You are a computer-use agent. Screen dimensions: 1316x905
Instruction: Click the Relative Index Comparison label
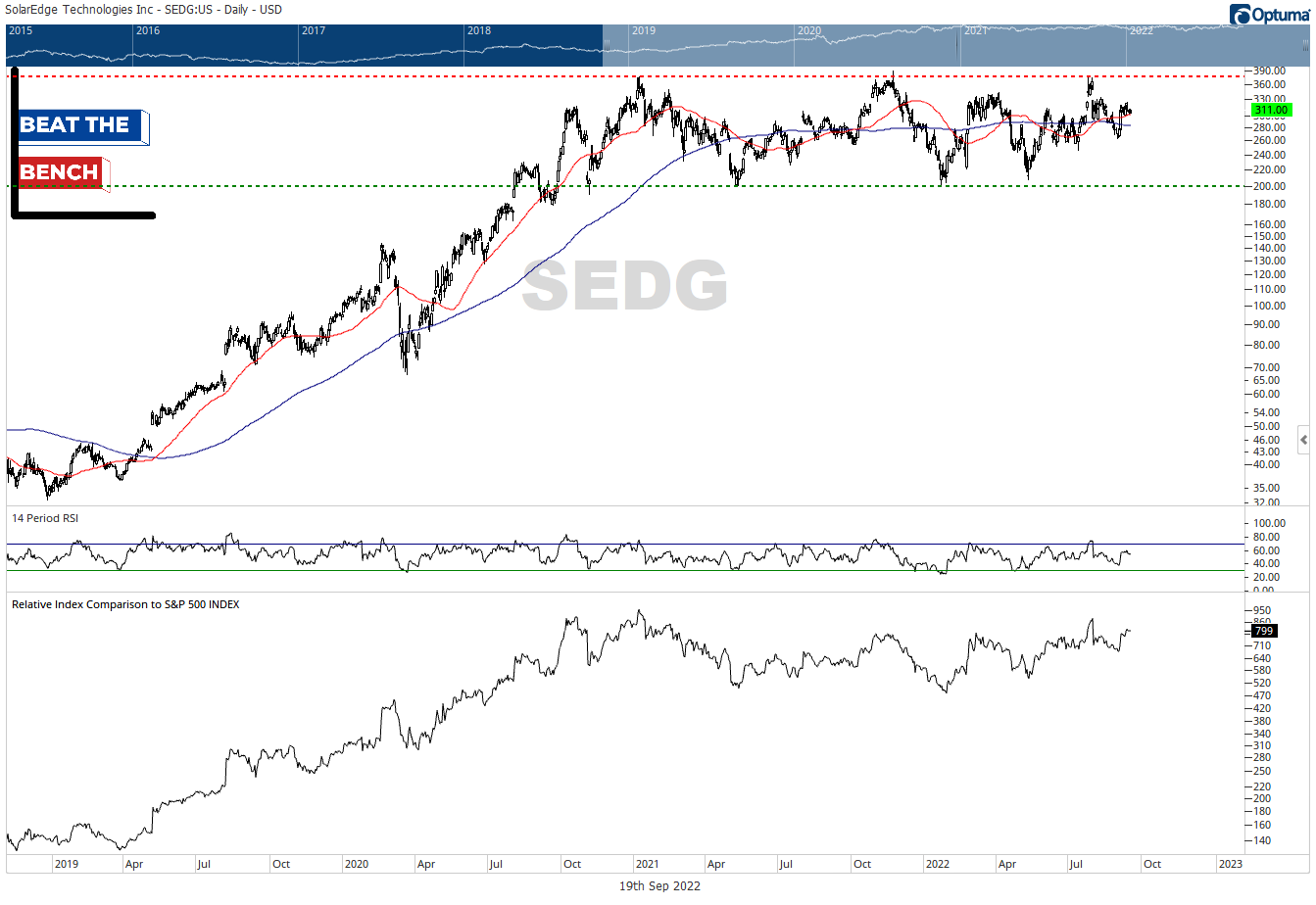click(x=125, y=604)
